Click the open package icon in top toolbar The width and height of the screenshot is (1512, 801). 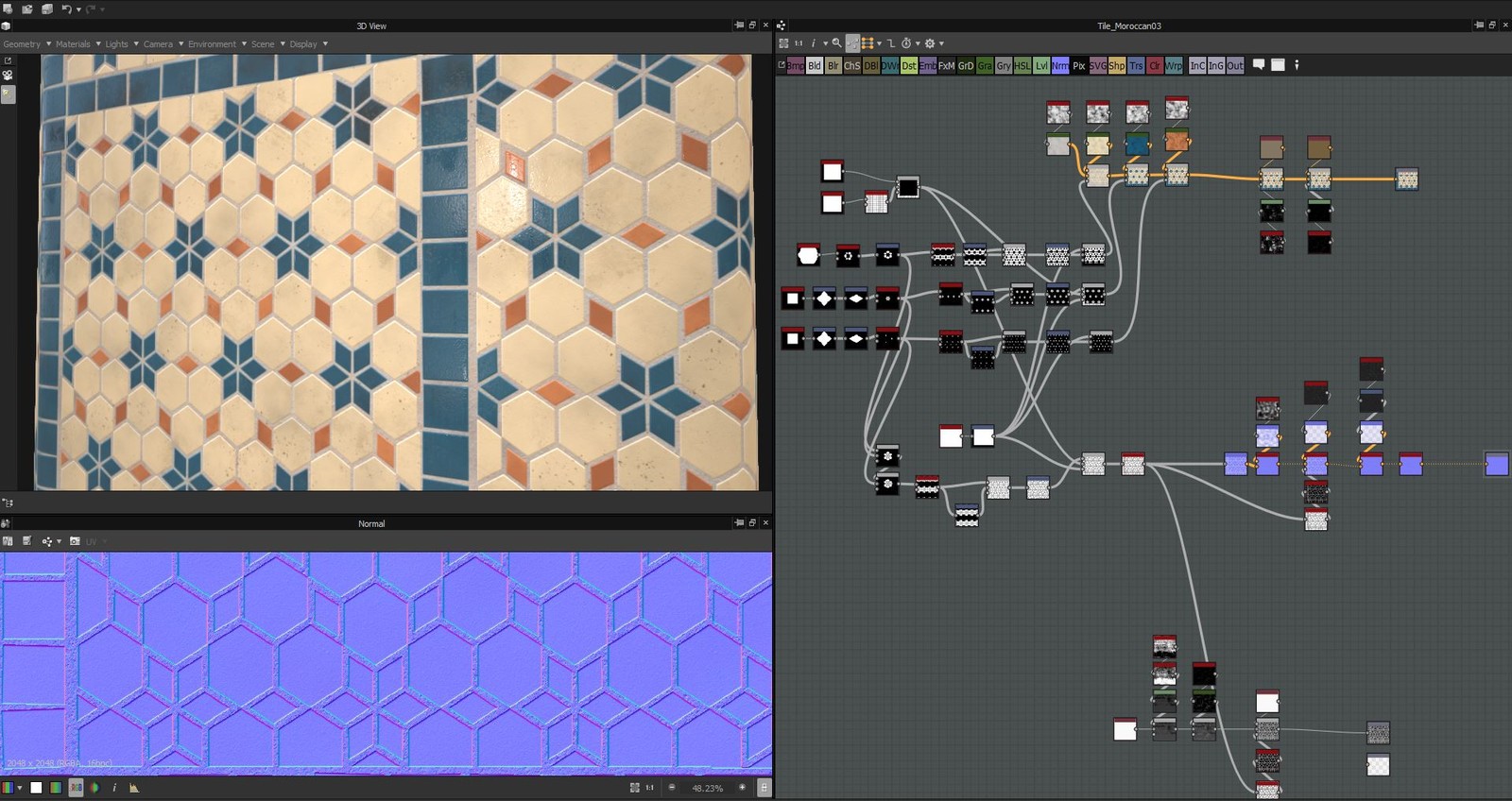point(27,9)
